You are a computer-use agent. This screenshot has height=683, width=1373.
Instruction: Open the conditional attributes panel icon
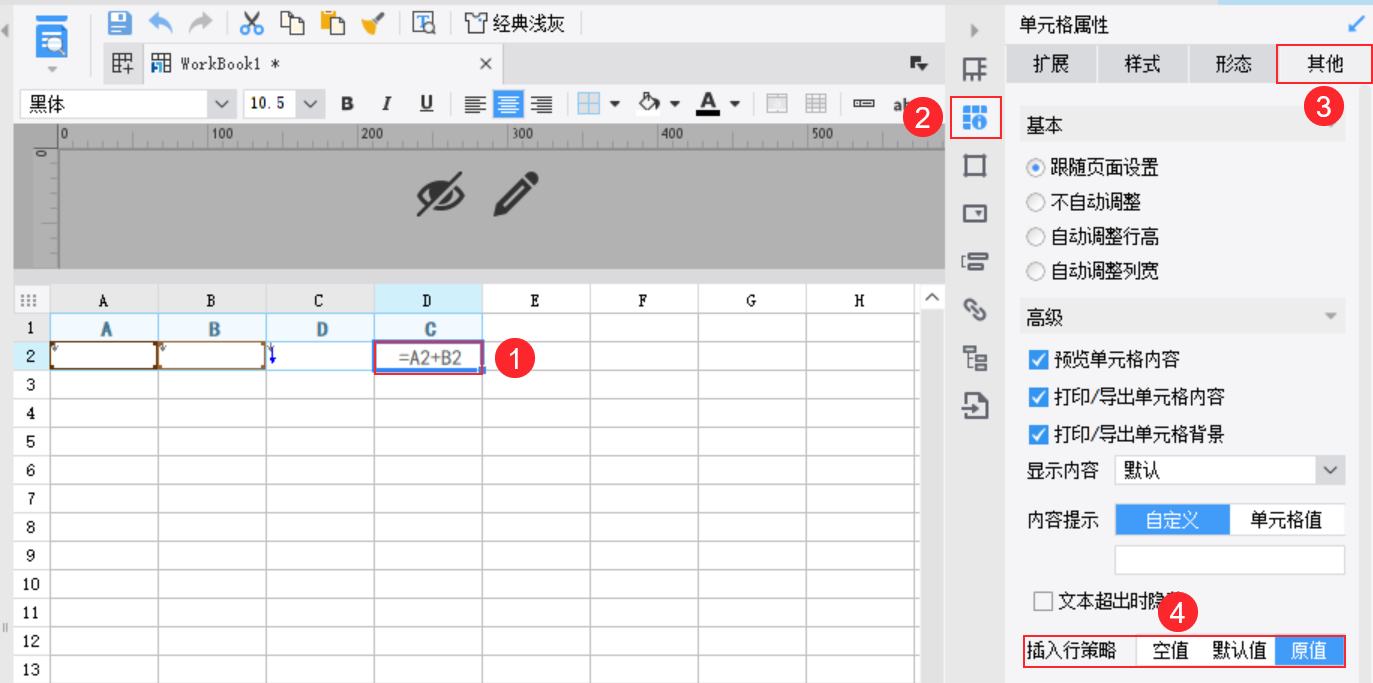coord(975,262)
